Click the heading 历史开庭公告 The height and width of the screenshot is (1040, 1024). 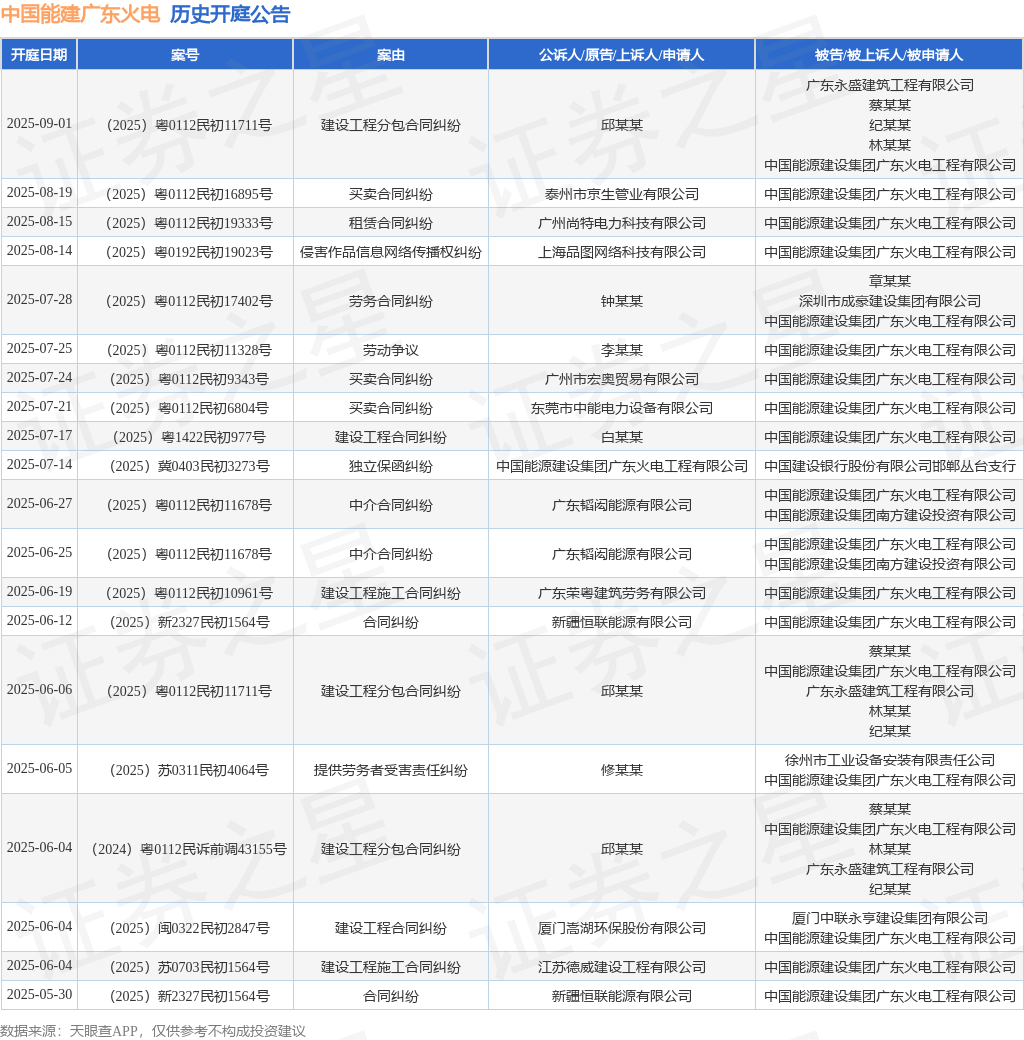229,14
